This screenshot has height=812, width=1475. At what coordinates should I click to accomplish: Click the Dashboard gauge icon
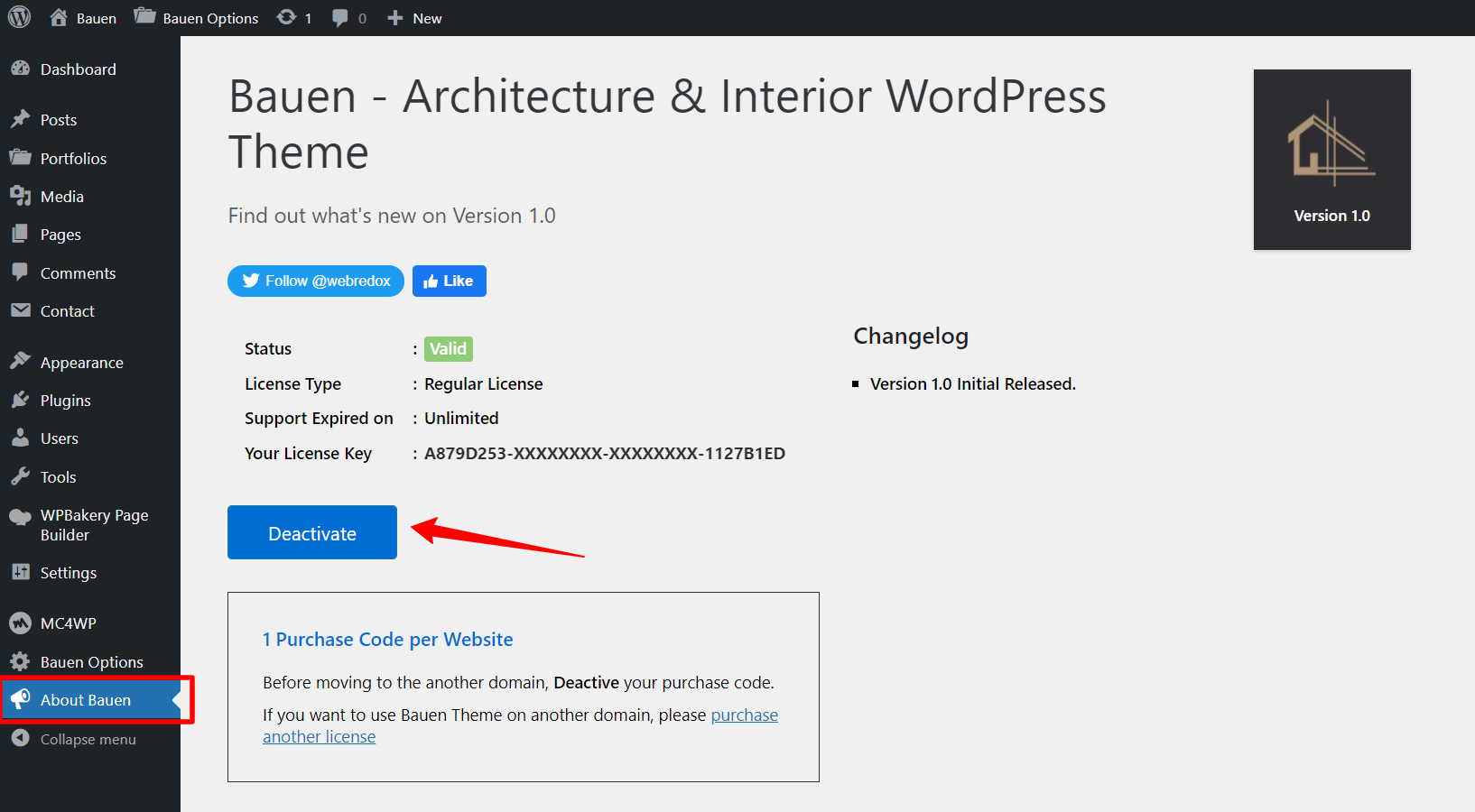coord(20,69)
